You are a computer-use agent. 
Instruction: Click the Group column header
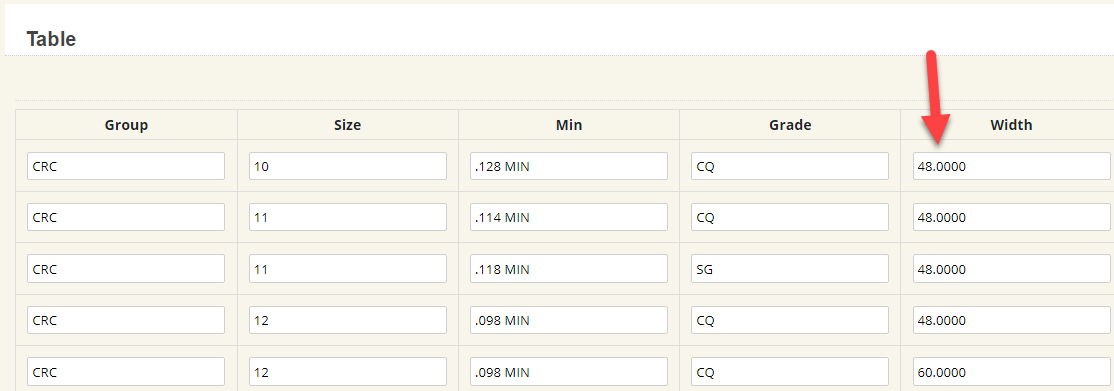pyautogui.click(x=126, y=125)
